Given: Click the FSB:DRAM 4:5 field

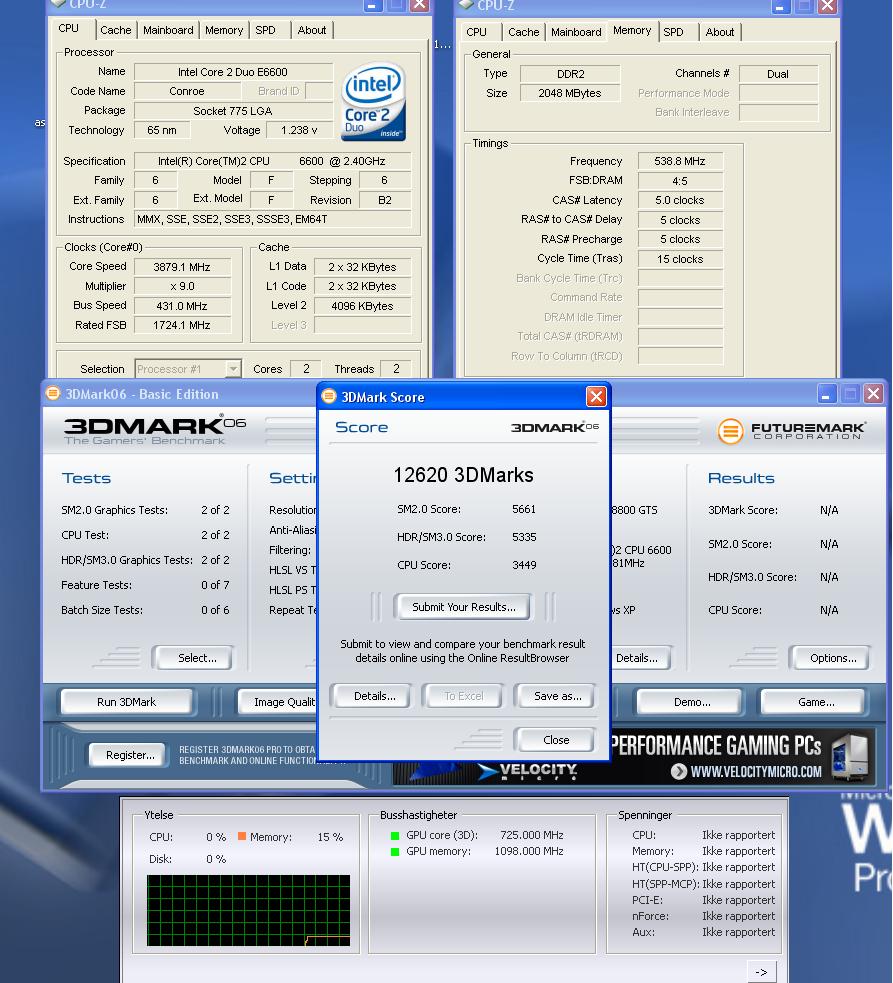Looking at the screenshot, I should point(680,181).
